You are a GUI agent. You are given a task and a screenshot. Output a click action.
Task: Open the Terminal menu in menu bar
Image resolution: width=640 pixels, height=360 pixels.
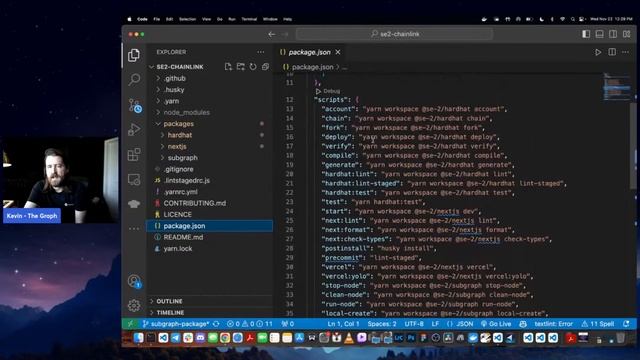(x=249, y=19)
